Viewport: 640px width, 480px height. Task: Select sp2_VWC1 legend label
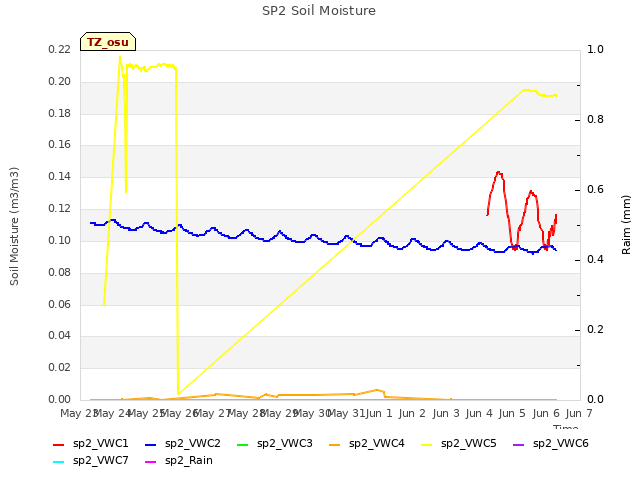point(100,443)
